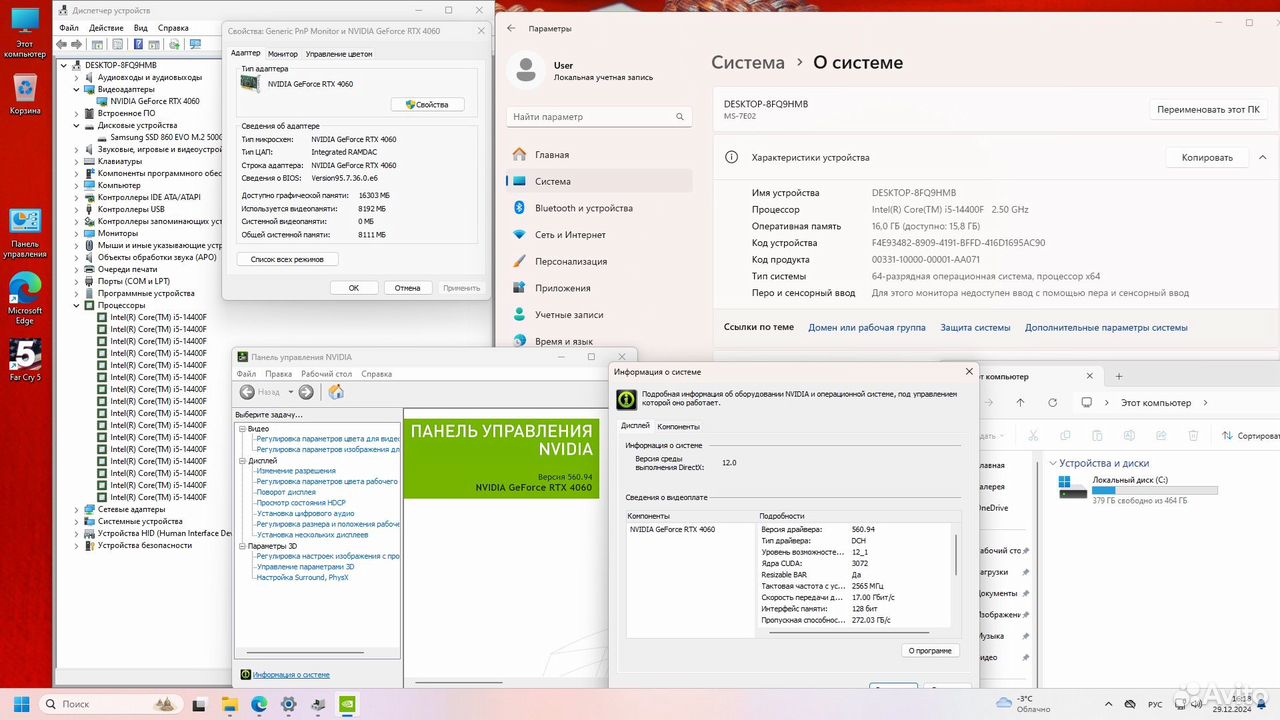Click Свойства button in adapter dialog
Screen dimensions: 1280x720
point(427,104)
